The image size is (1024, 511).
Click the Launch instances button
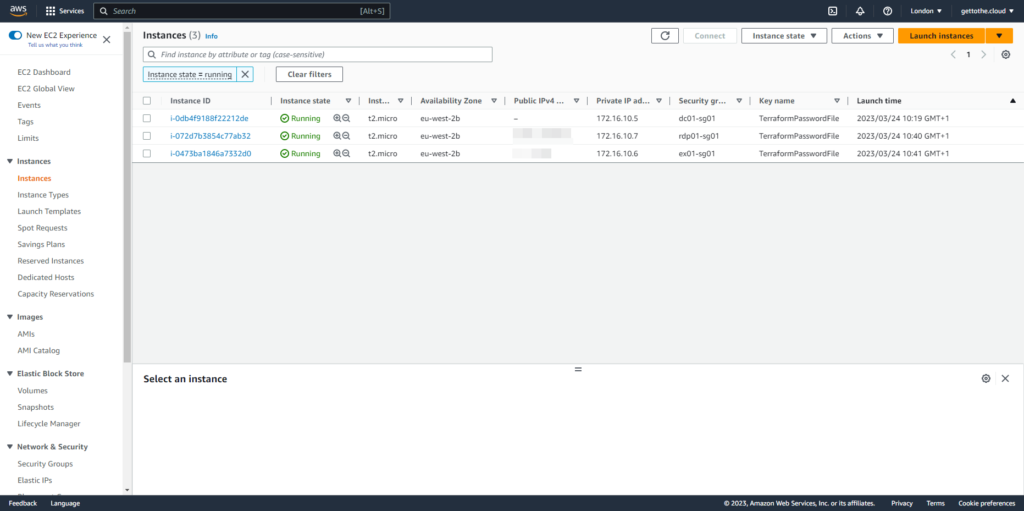941,36
